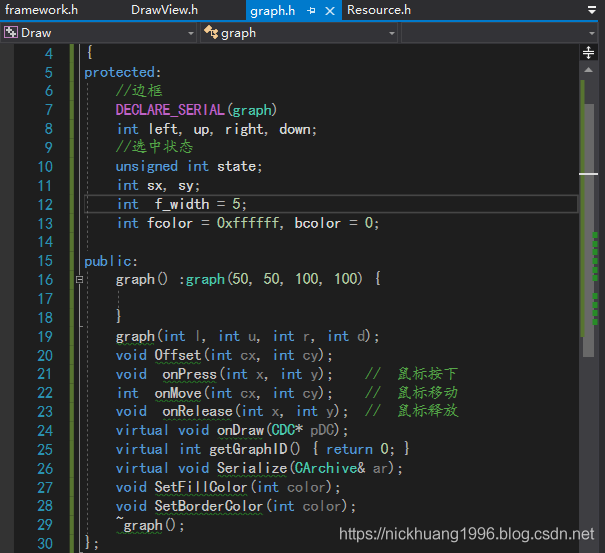Click the DECLARE_SERIAL macro text
This screenshot has width=605, height=553.
170,110
